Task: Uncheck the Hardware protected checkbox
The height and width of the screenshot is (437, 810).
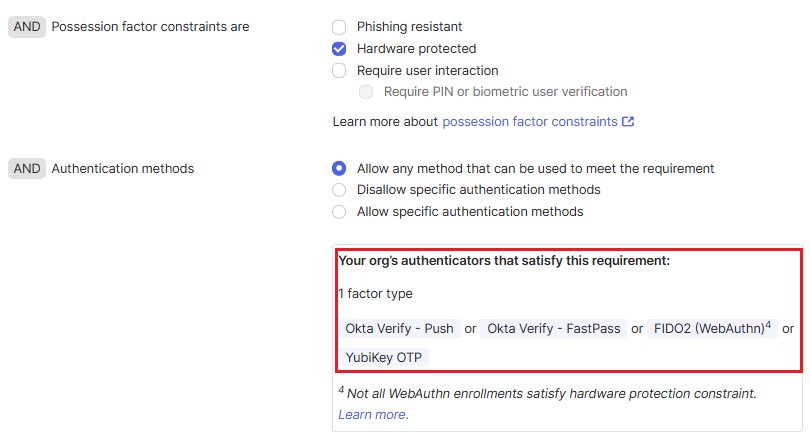Action: 339,49
